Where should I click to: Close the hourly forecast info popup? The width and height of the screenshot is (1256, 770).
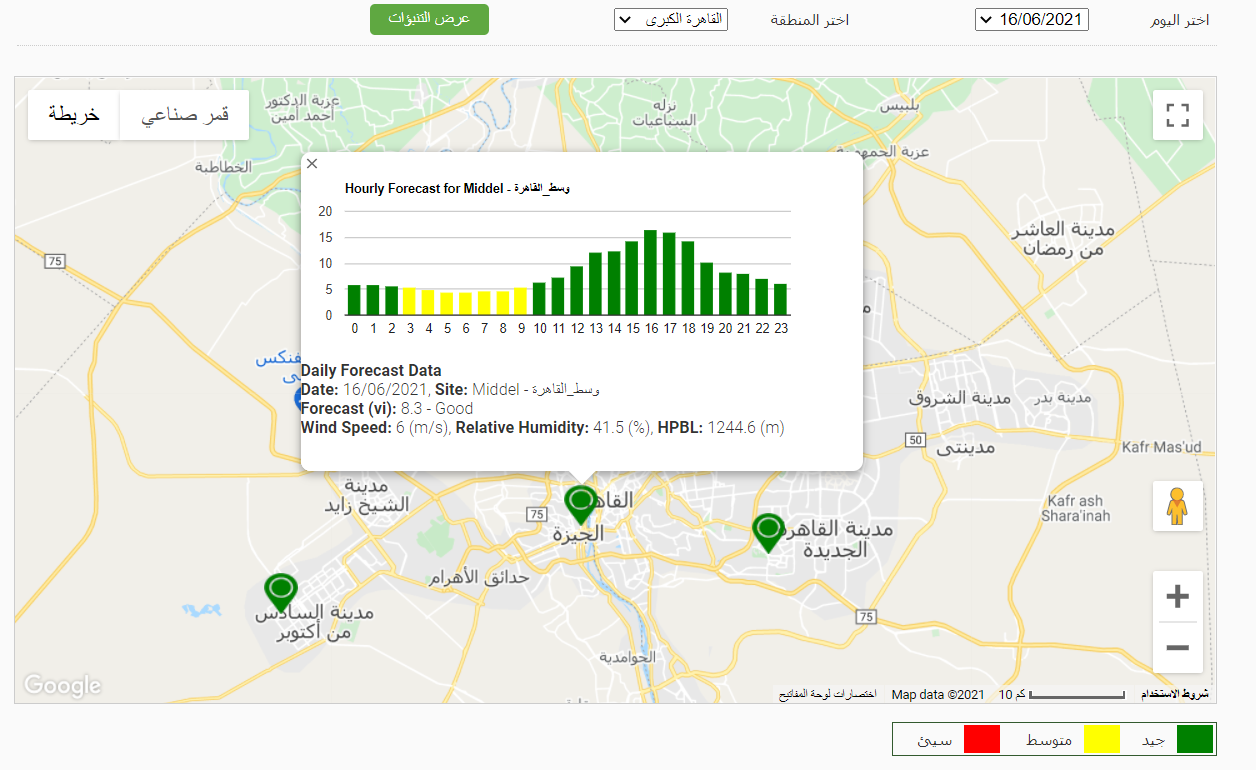pyautogui.click(x=312, y=164)
